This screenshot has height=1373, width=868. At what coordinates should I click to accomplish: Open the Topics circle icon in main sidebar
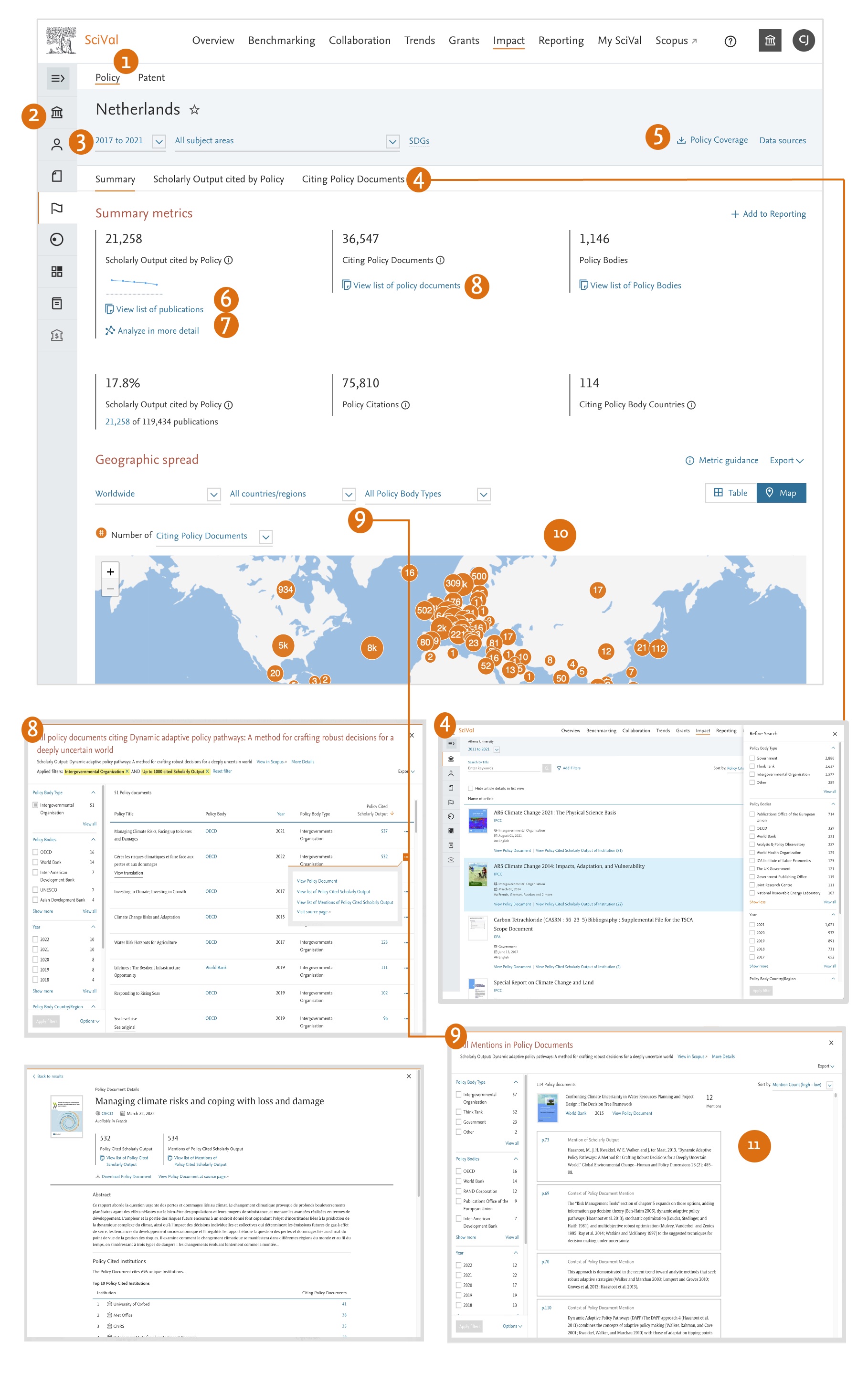[x=57, y=240]
